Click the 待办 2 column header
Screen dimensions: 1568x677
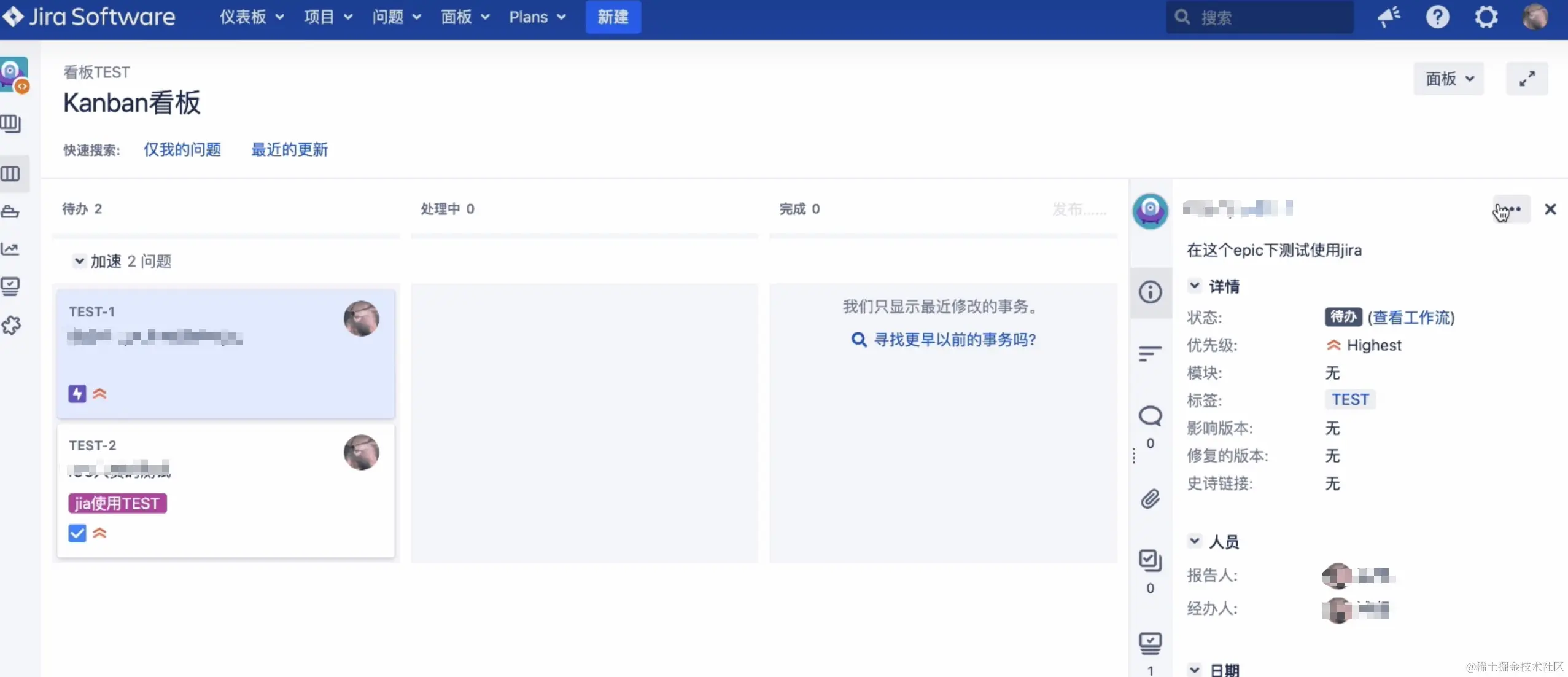pos(82,209)
